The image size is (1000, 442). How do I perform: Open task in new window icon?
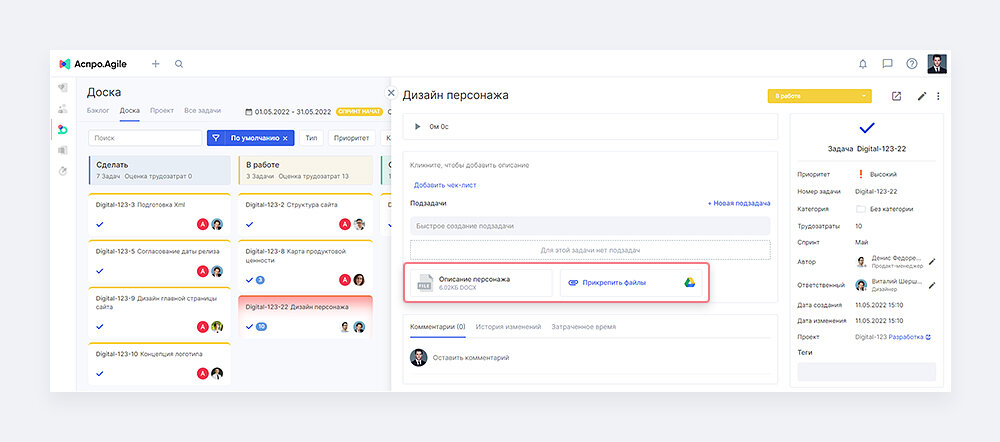click(897, 96)
